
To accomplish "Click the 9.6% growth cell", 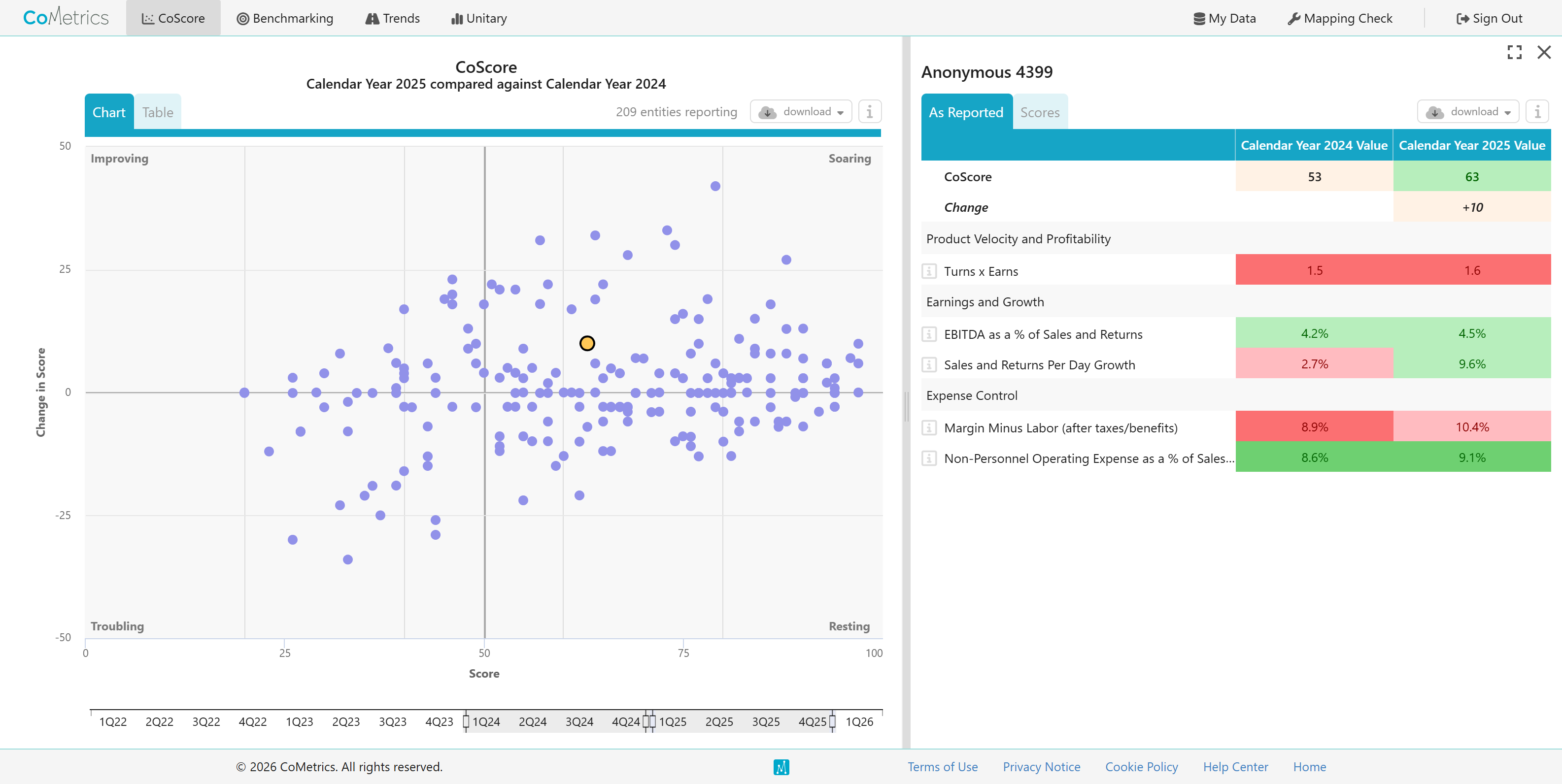I will [x=1472, y=363].
